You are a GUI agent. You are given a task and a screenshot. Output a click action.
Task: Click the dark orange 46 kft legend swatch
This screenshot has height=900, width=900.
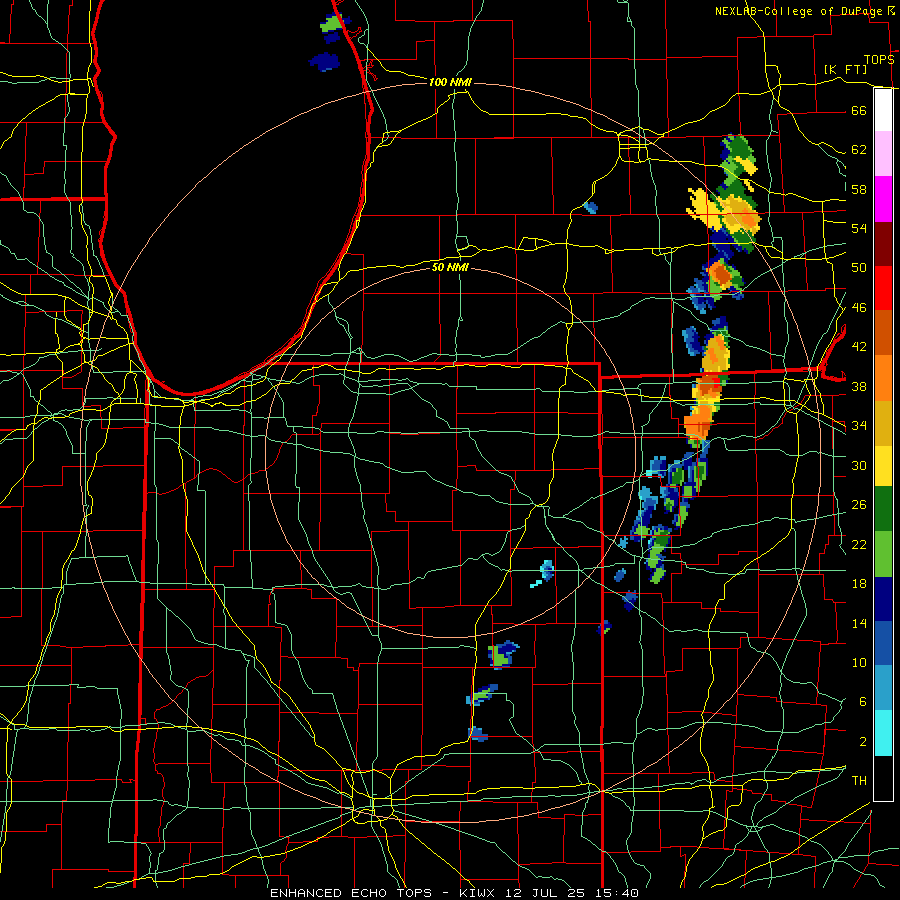883,332
